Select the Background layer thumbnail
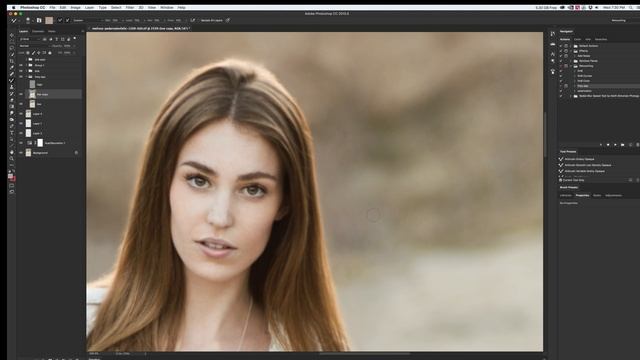The width and height of the screenshot is (640, 360). 29,153
